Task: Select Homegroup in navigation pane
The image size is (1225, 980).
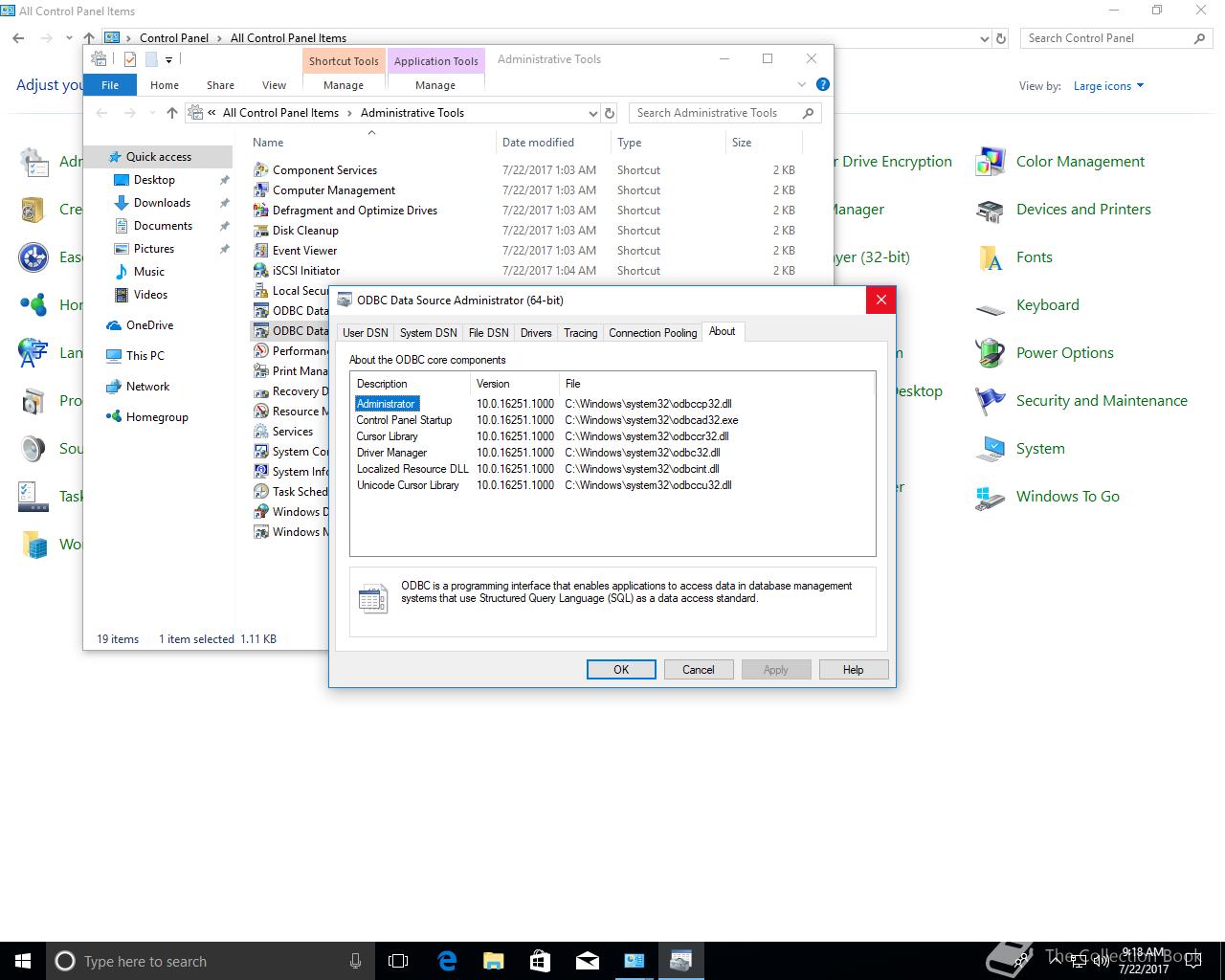Action: 157,417
